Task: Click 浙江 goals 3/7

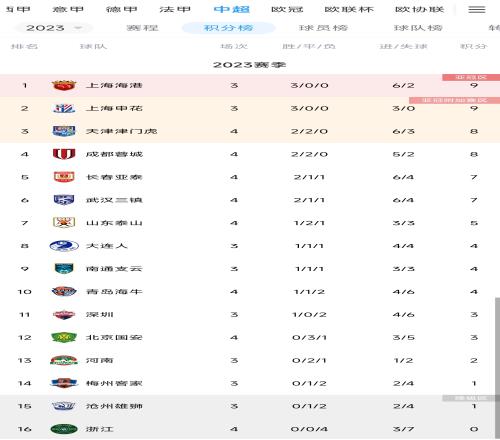Action: [403, 429]
